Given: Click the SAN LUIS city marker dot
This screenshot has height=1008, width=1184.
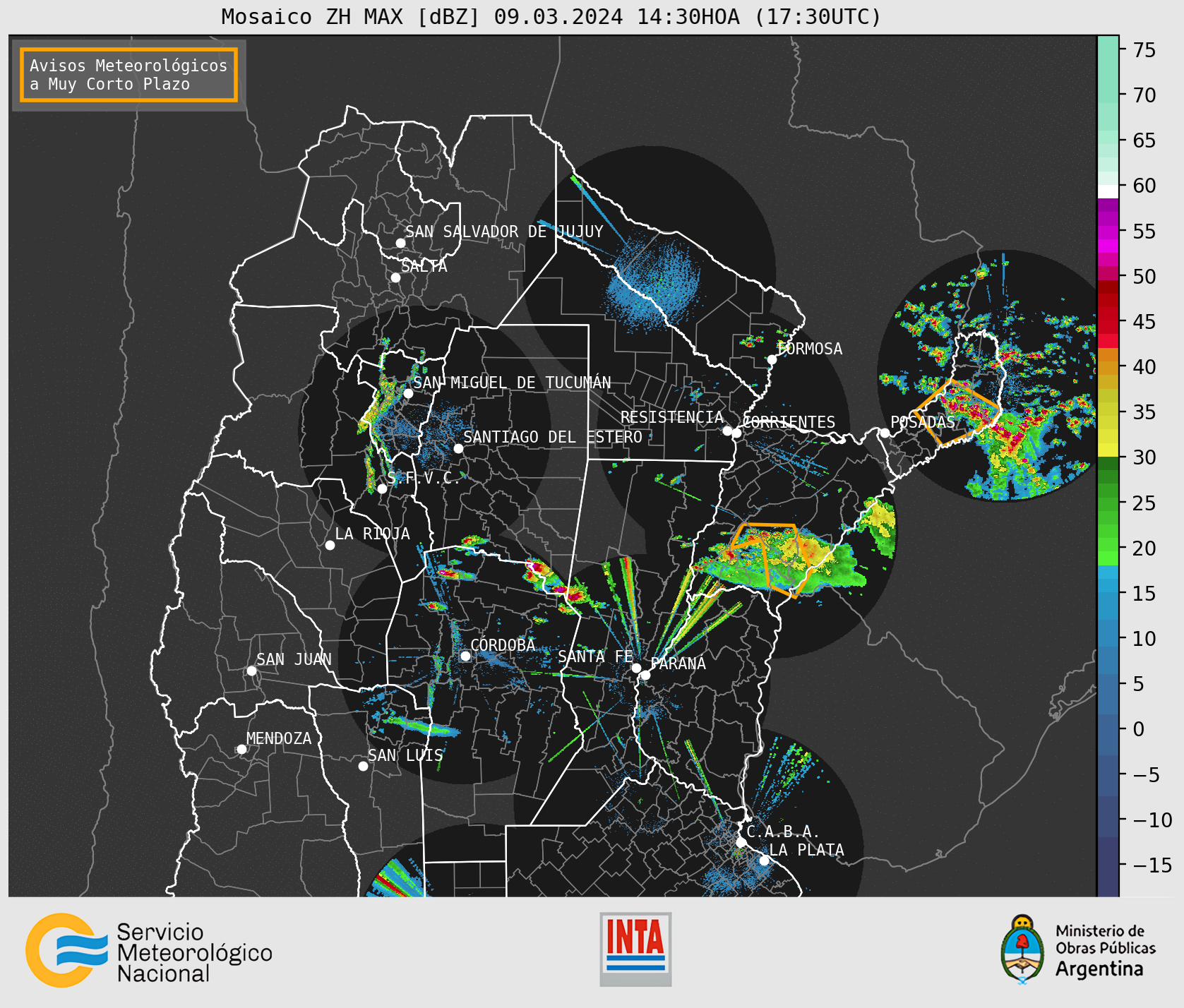Looking at the screenshot, I should tap(363, 766).
